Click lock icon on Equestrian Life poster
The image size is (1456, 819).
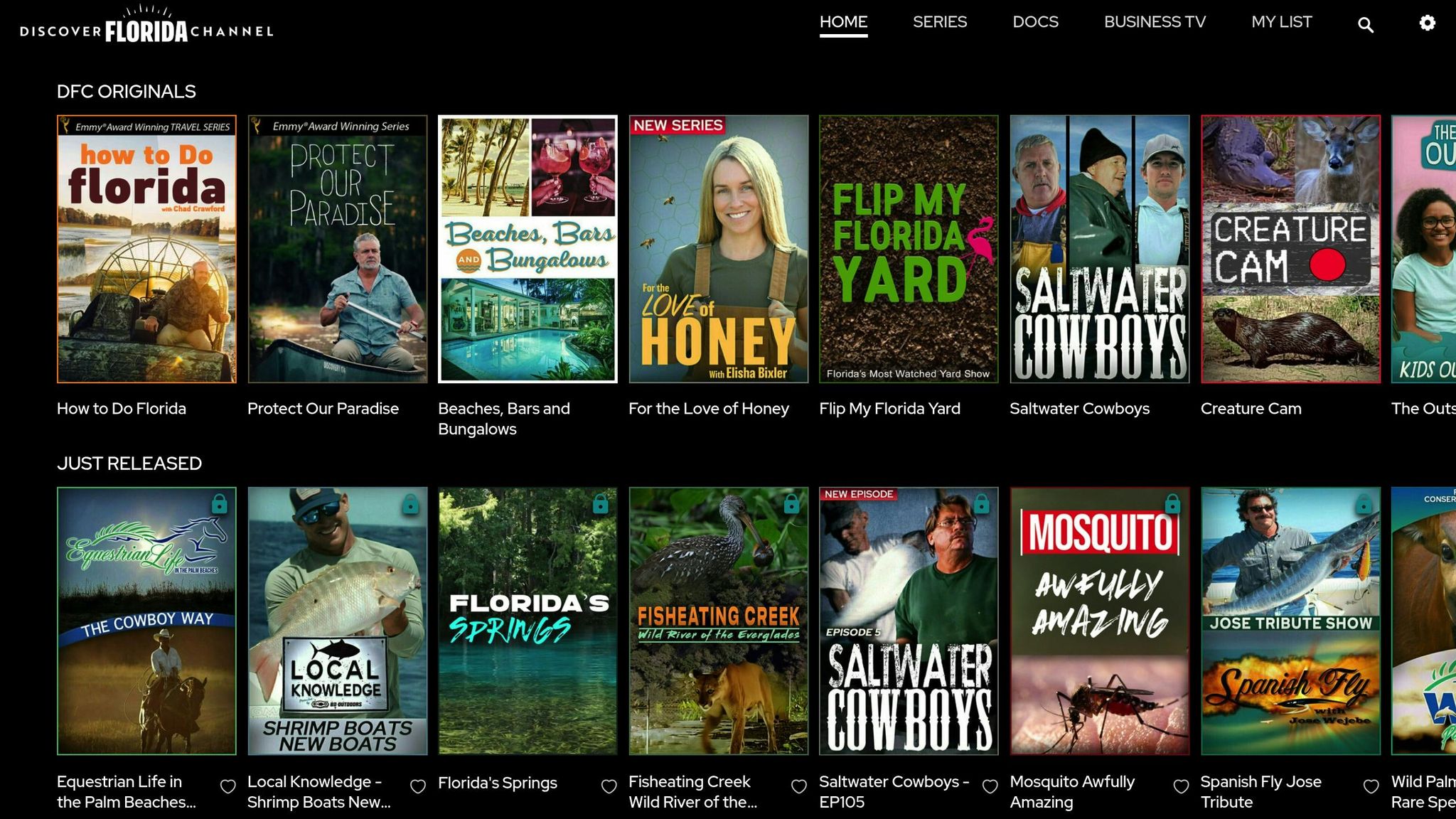coord(219,504)
